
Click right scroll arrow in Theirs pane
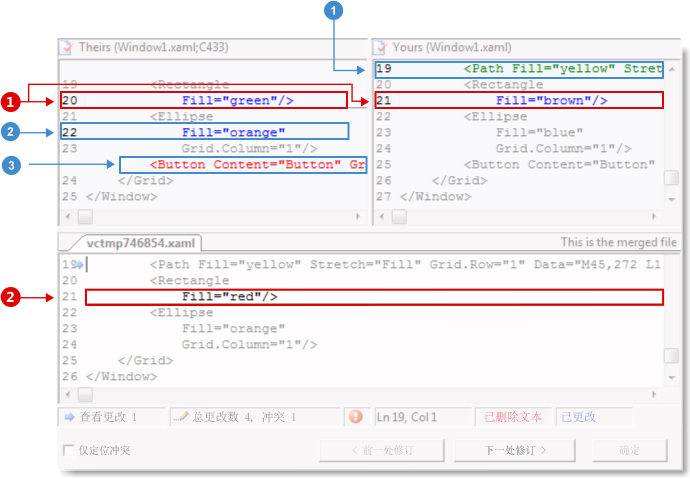(358, 216)
